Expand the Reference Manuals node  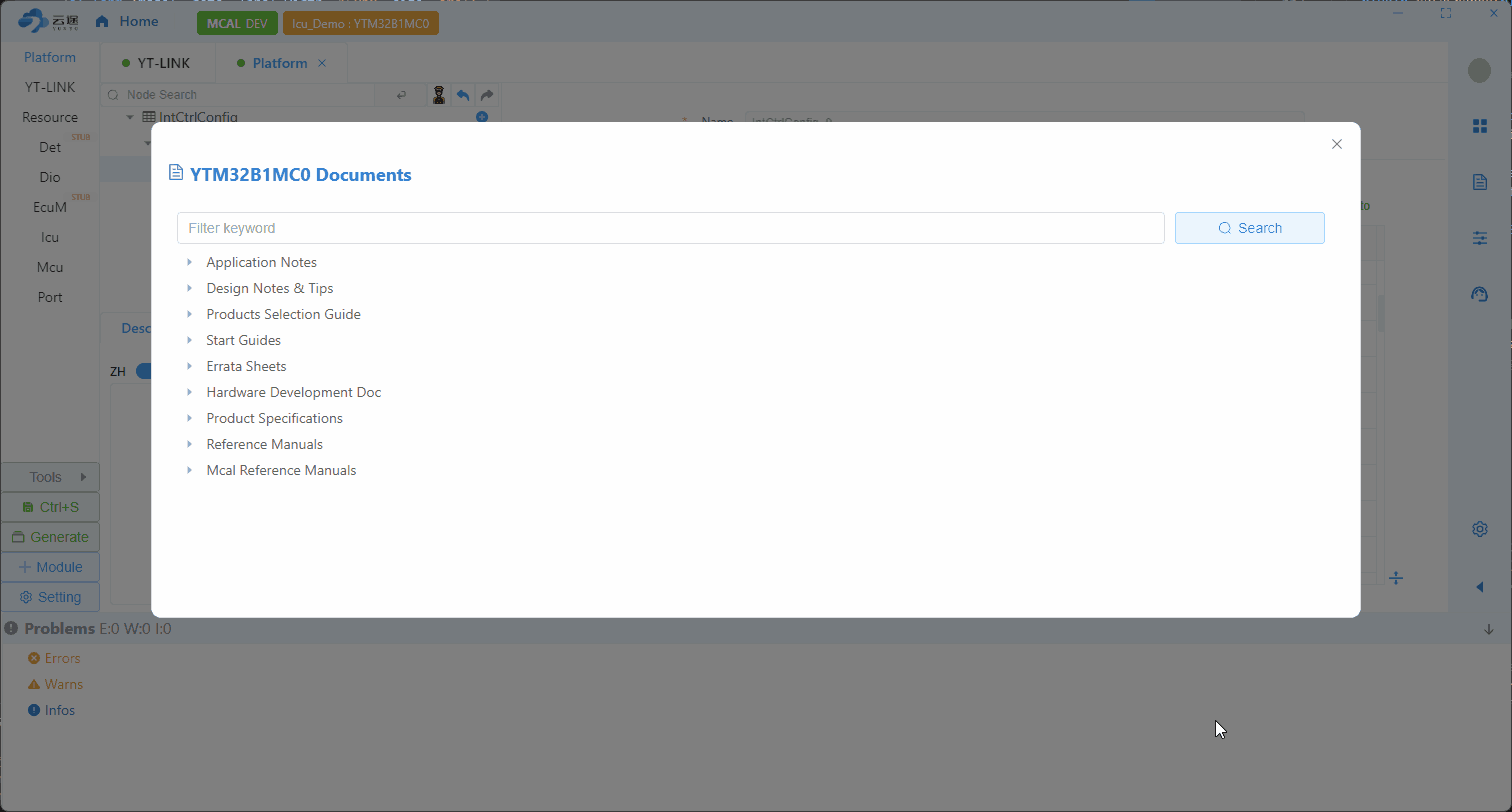[189, 444]
